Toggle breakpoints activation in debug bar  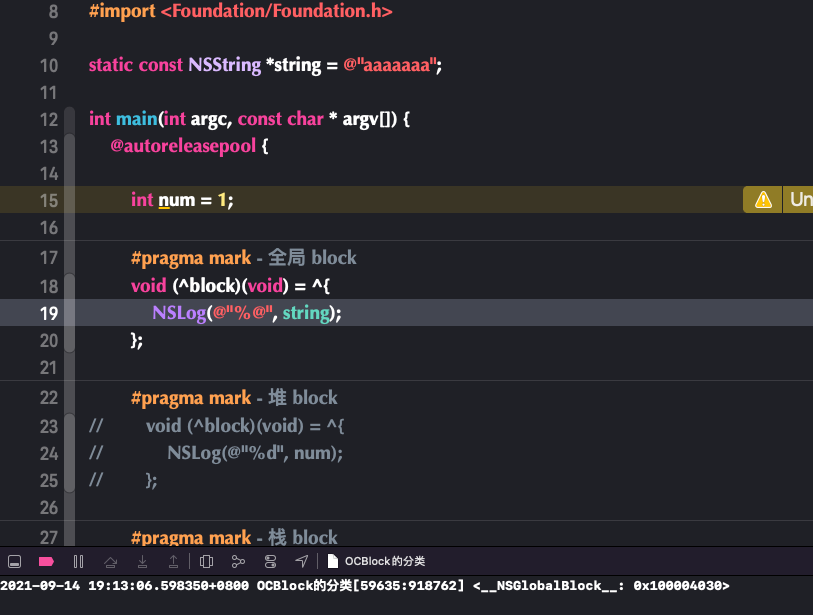46,561
